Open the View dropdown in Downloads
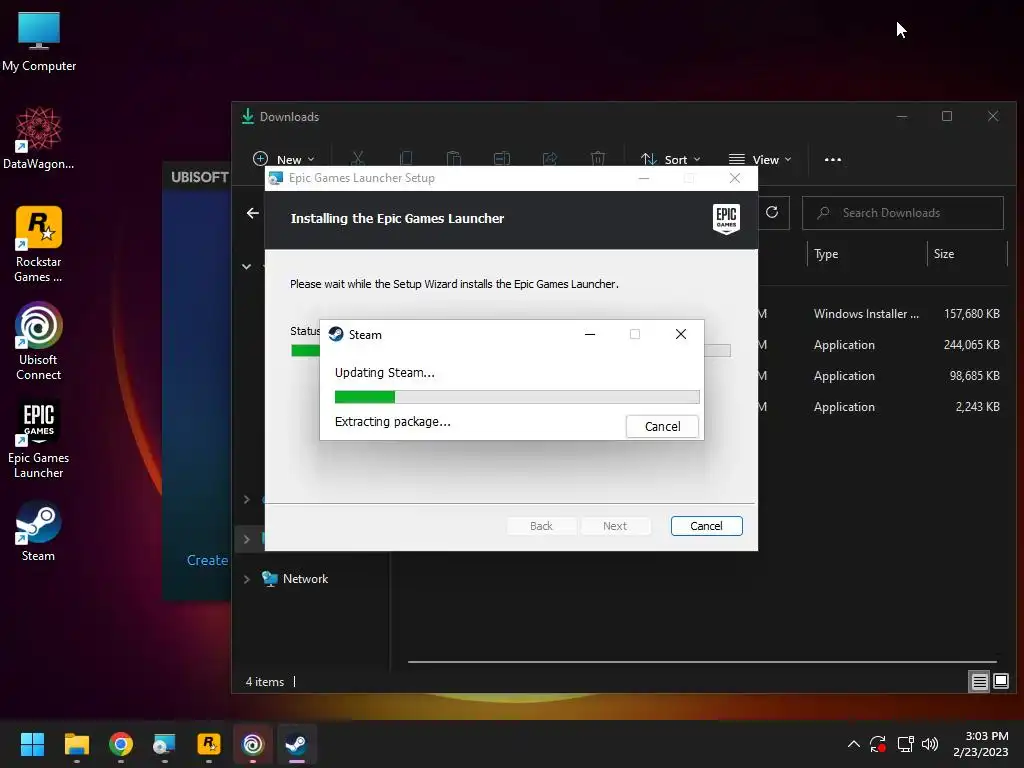The height and width of the screenshot is (768, 1024). click(760, 159)
